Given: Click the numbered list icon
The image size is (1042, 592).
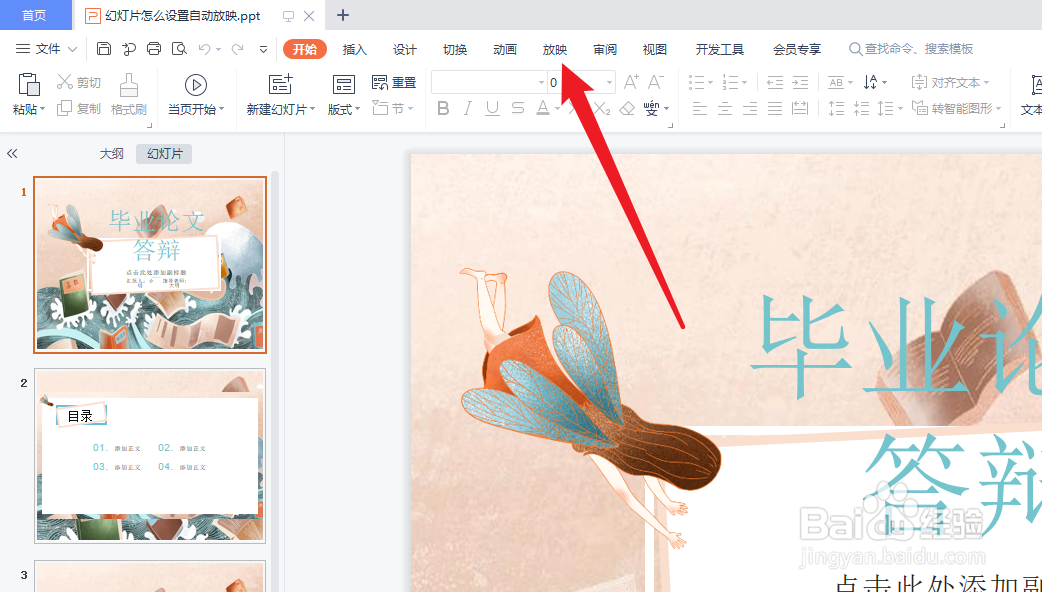Looking at the screenshot, I should coord(730,82).
